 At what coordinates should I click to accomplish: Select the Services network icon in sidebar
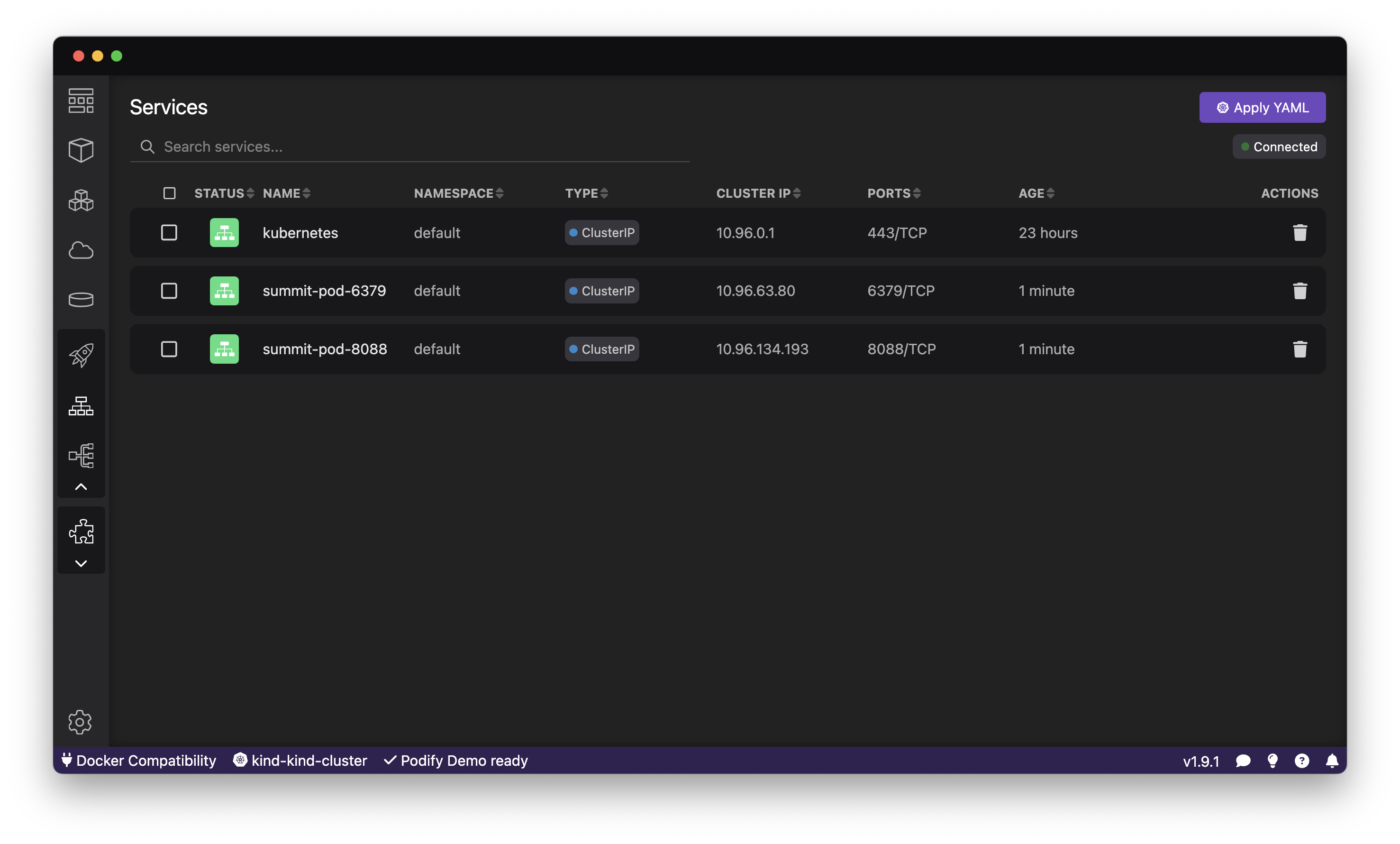tap(81, 406)
